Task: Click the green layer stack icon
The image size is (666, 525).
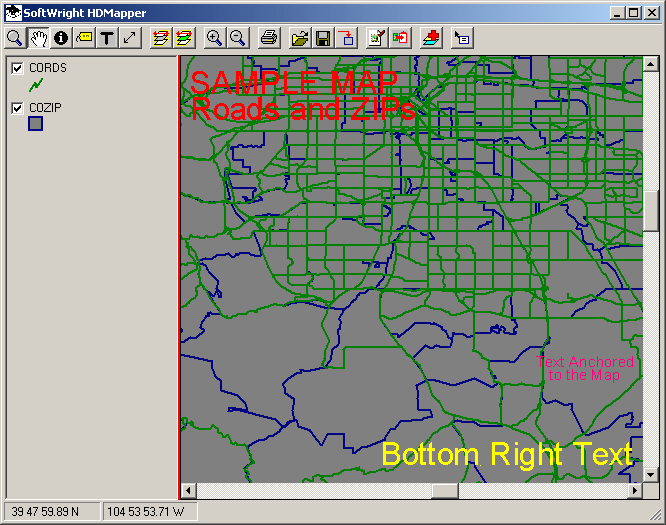Action: [184, 38]
